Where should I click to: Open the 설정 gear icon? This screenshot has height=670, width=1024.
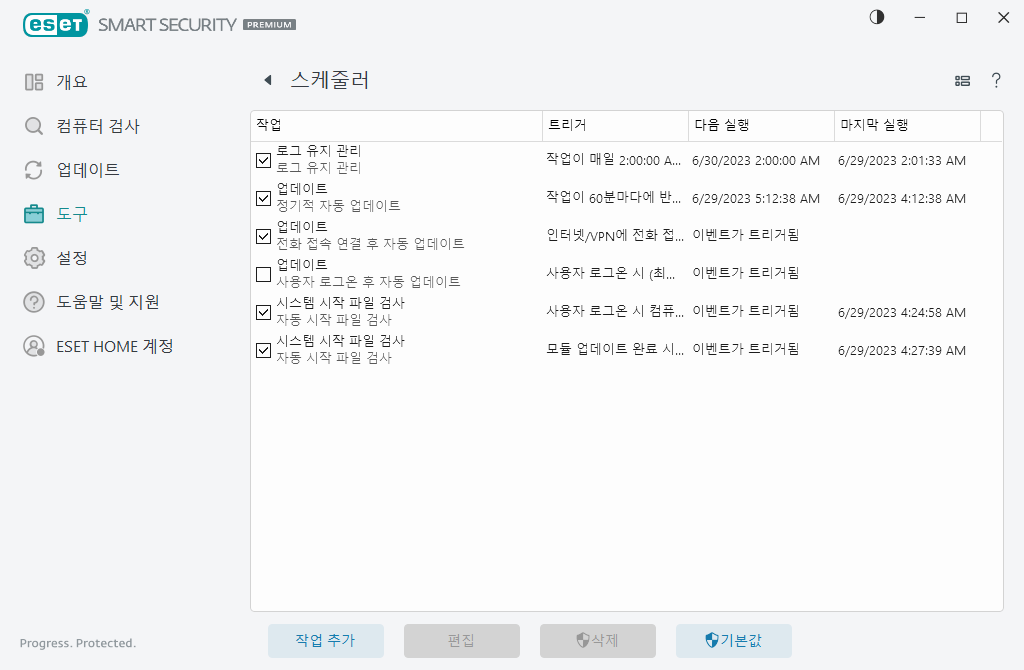(35, 257)
